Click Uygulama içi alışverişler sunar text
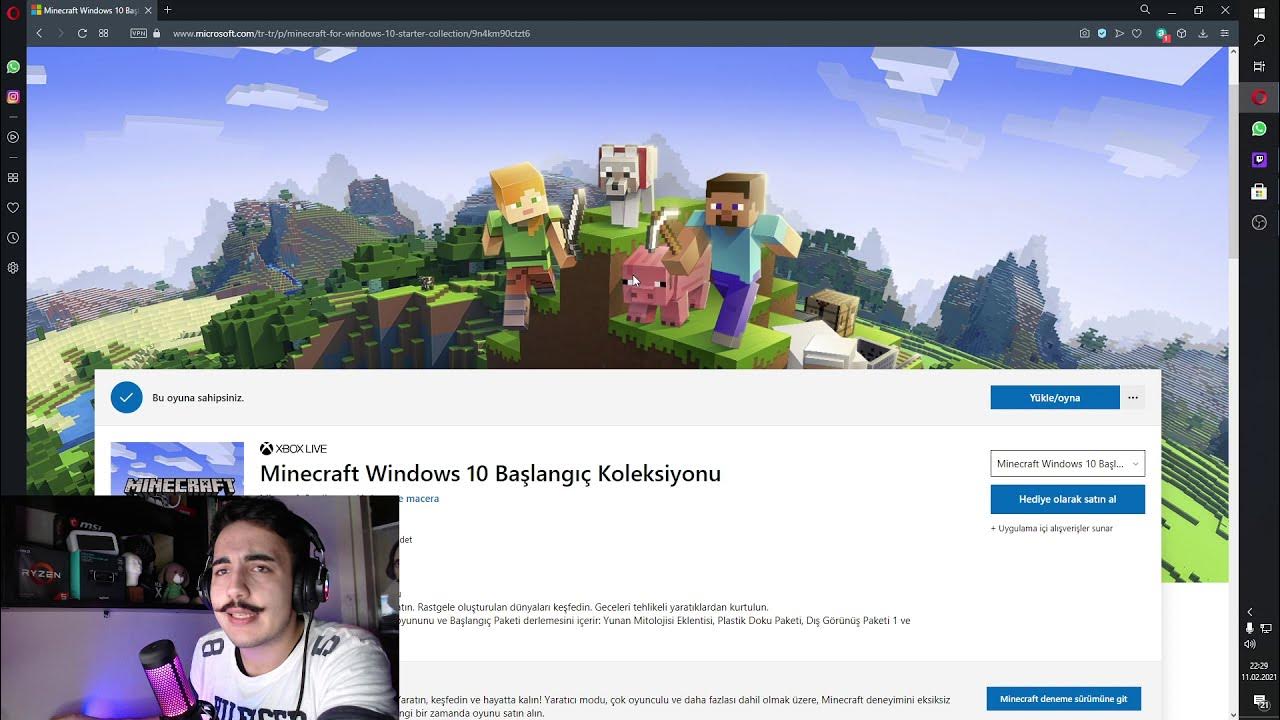This screenshot has height=720, width=1280. click(1052, 528)
